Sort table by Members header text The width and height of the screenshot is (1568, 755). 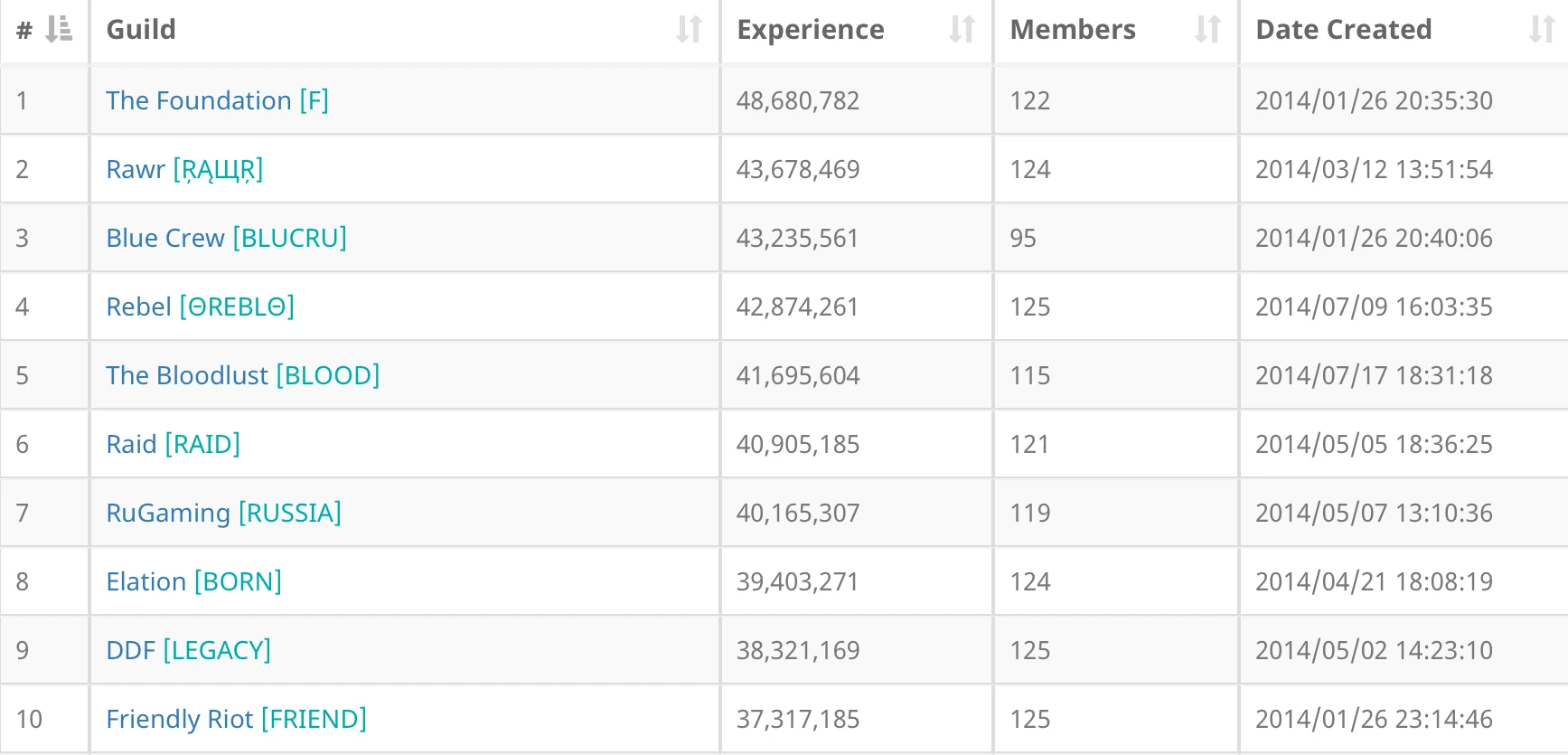coord(1073,29)
